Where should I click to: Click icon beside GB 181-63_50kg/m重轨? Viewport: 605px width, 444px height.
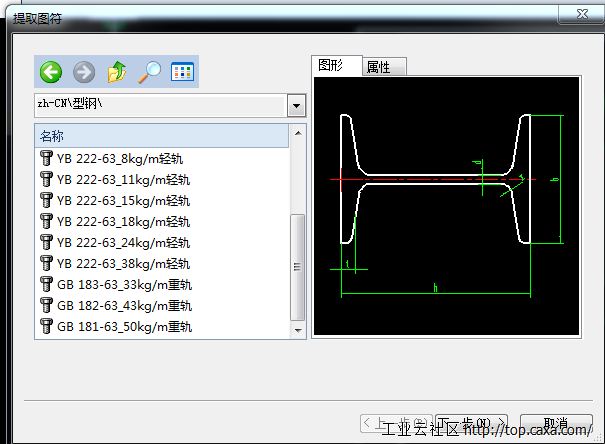tap(46, 326)
